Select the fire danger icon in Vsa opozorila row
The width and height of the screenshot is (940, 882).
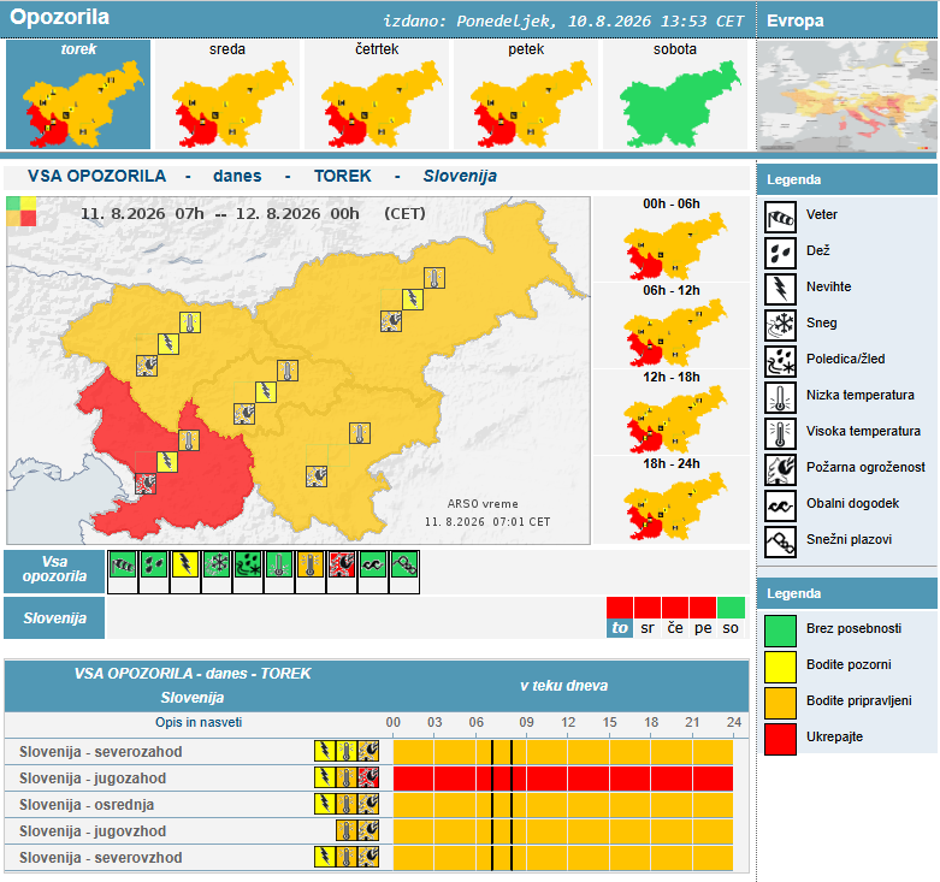pyautogui.click(x=341, y=565)
